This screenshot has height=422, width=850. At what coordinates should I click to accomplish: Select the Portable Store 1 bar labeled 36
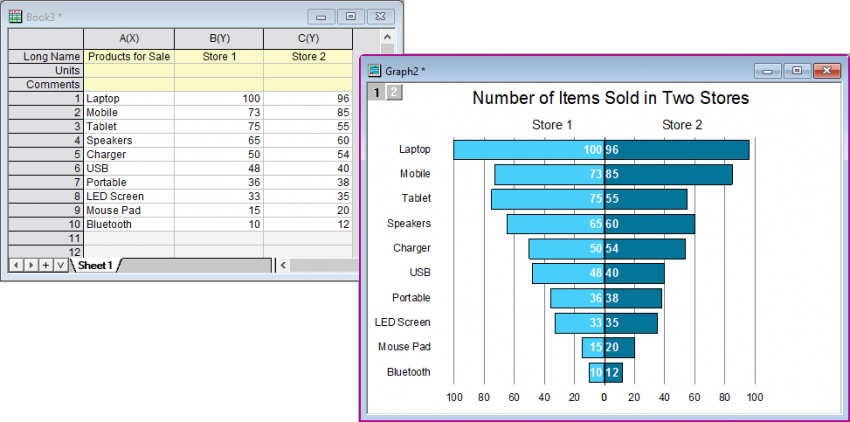pos(577,298)
